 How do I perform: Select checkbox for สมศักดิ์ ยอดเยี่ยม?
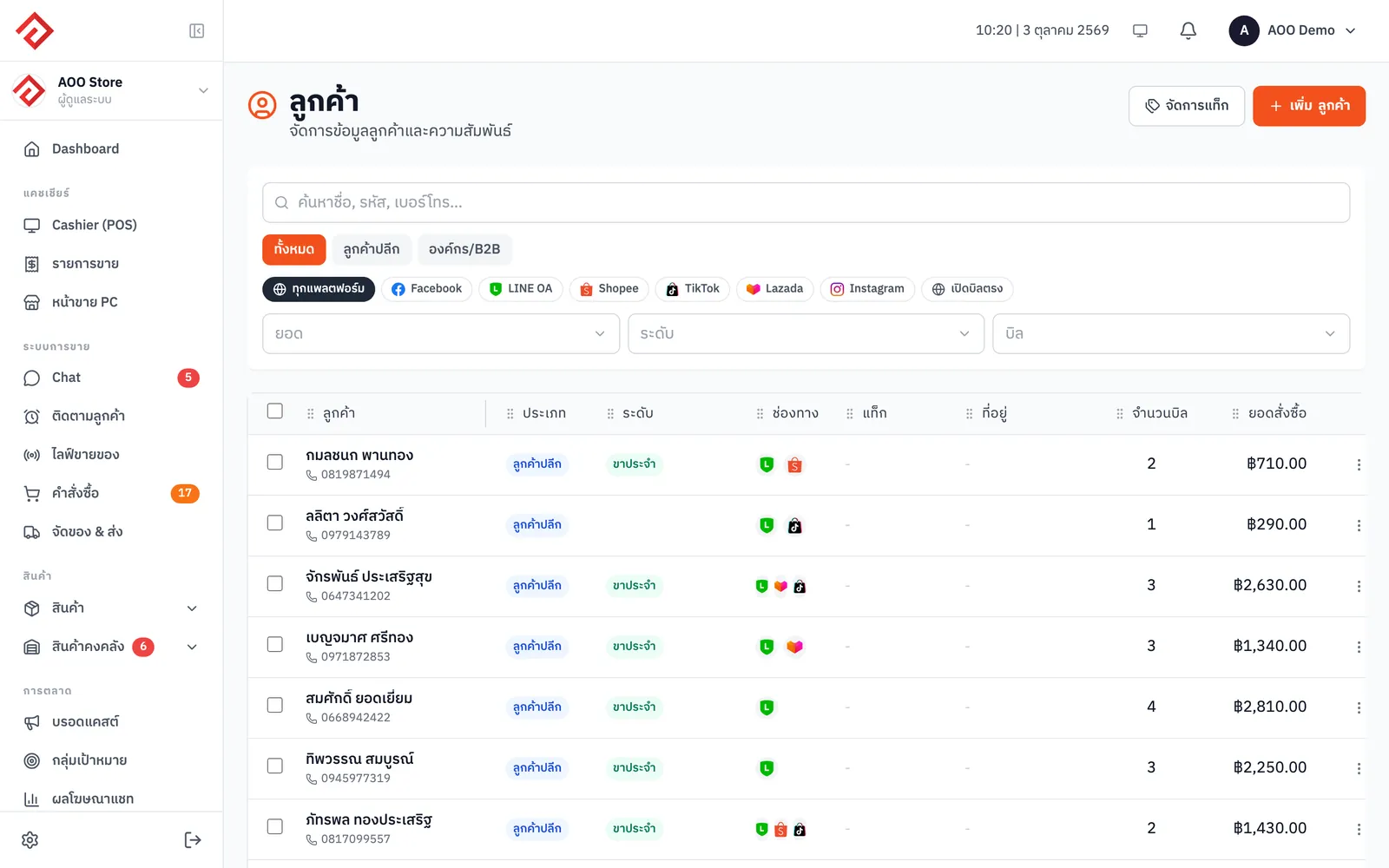[275, 706]
